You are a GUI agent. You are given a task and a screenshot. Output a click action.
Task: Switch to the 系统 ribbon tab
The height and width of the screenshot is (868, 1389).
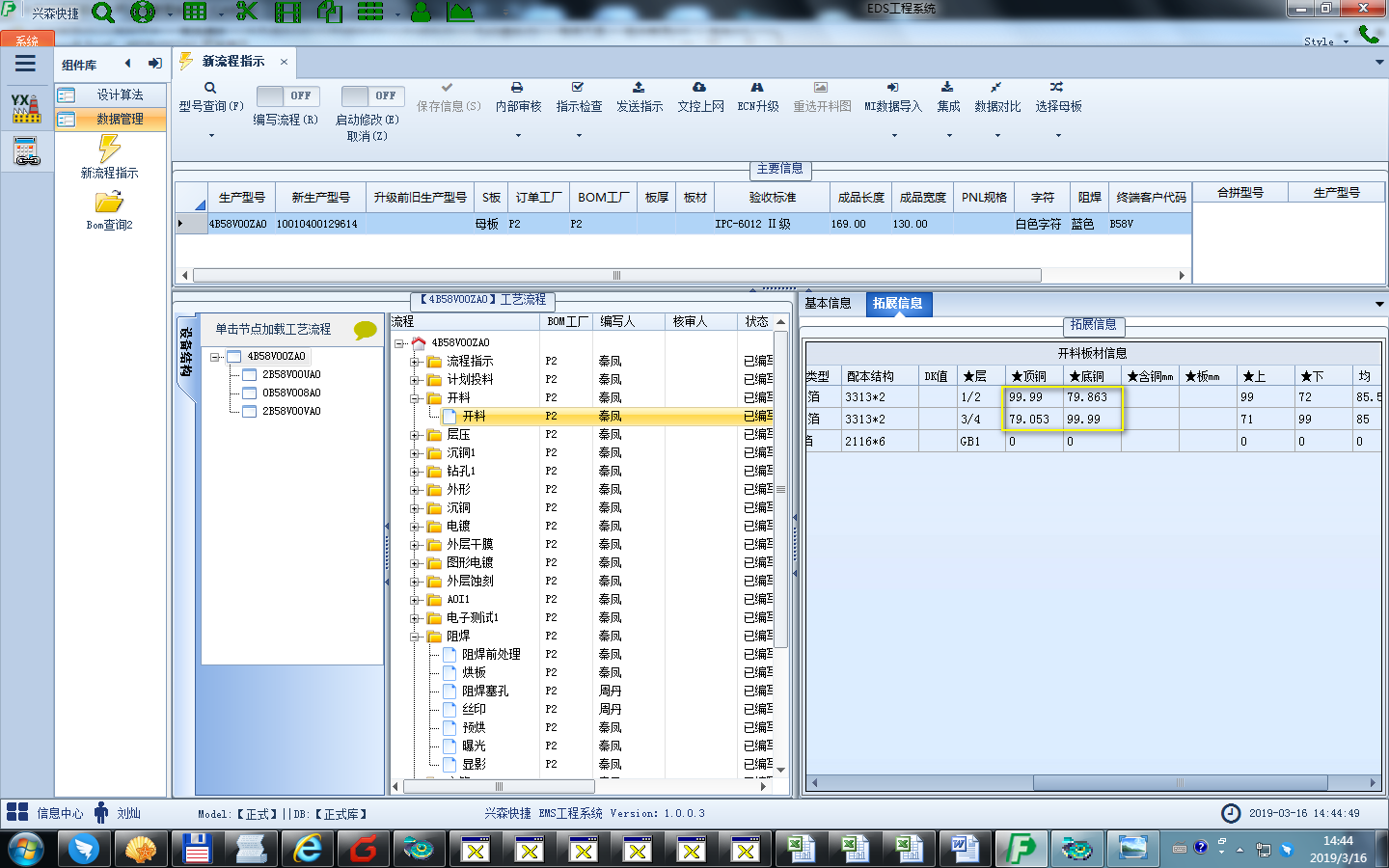[x=27, y=40]
